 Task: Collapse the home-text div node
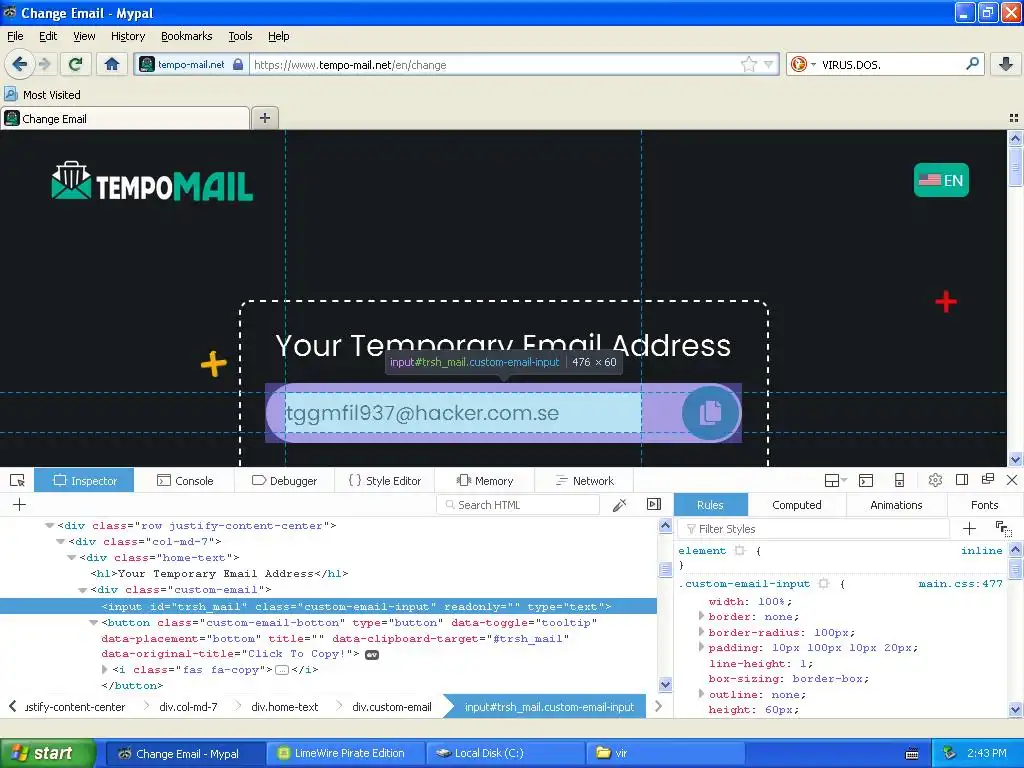[x=72, y=558]
